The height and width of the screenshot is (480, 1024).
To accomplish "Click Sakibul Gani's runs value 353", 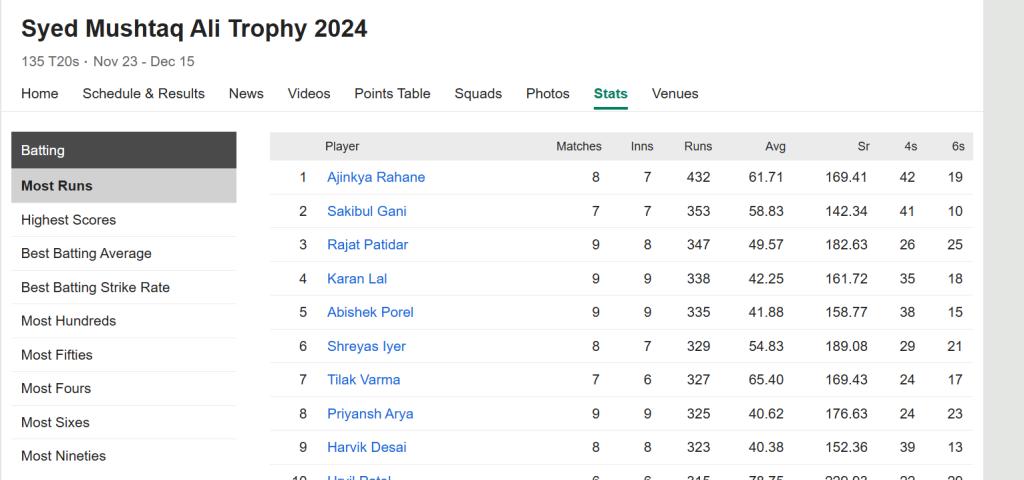I will click(698, 211).
